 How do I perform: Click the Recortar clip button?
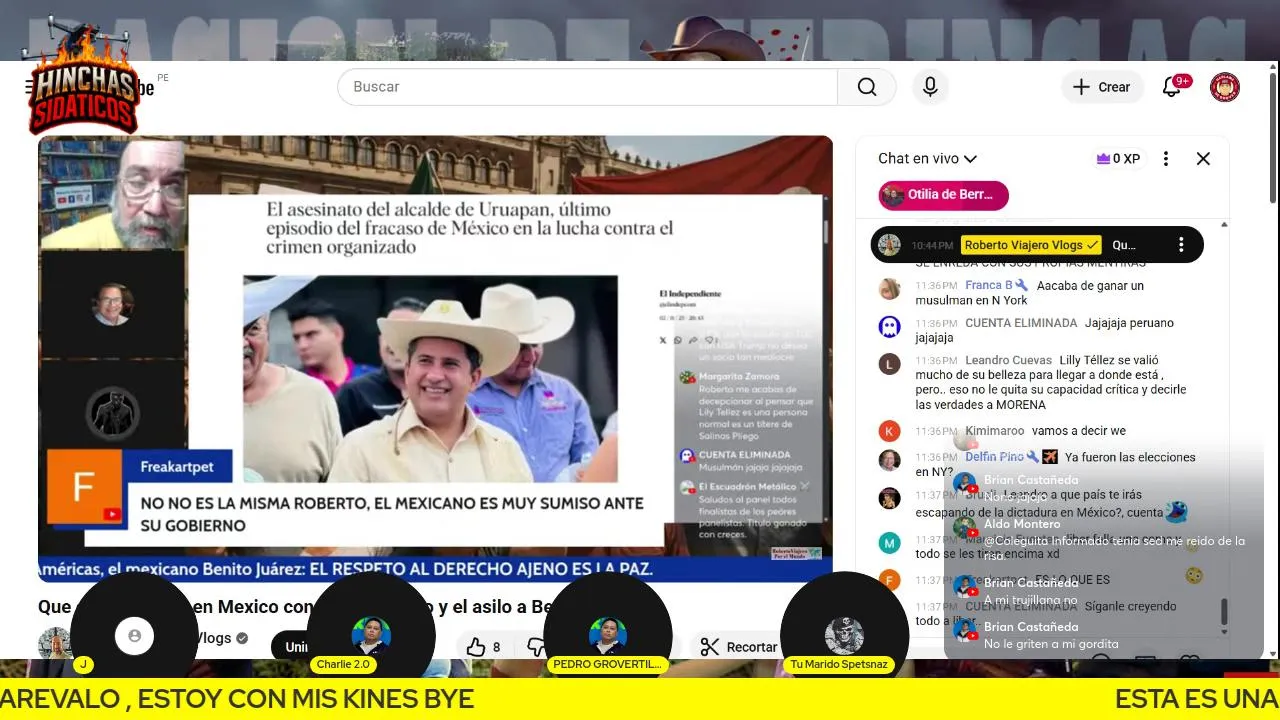(740, 647)
